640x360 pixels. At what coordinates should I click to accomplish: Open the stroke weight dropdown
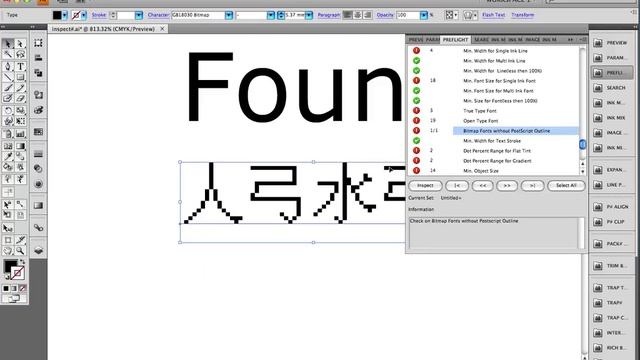[139, 16]
